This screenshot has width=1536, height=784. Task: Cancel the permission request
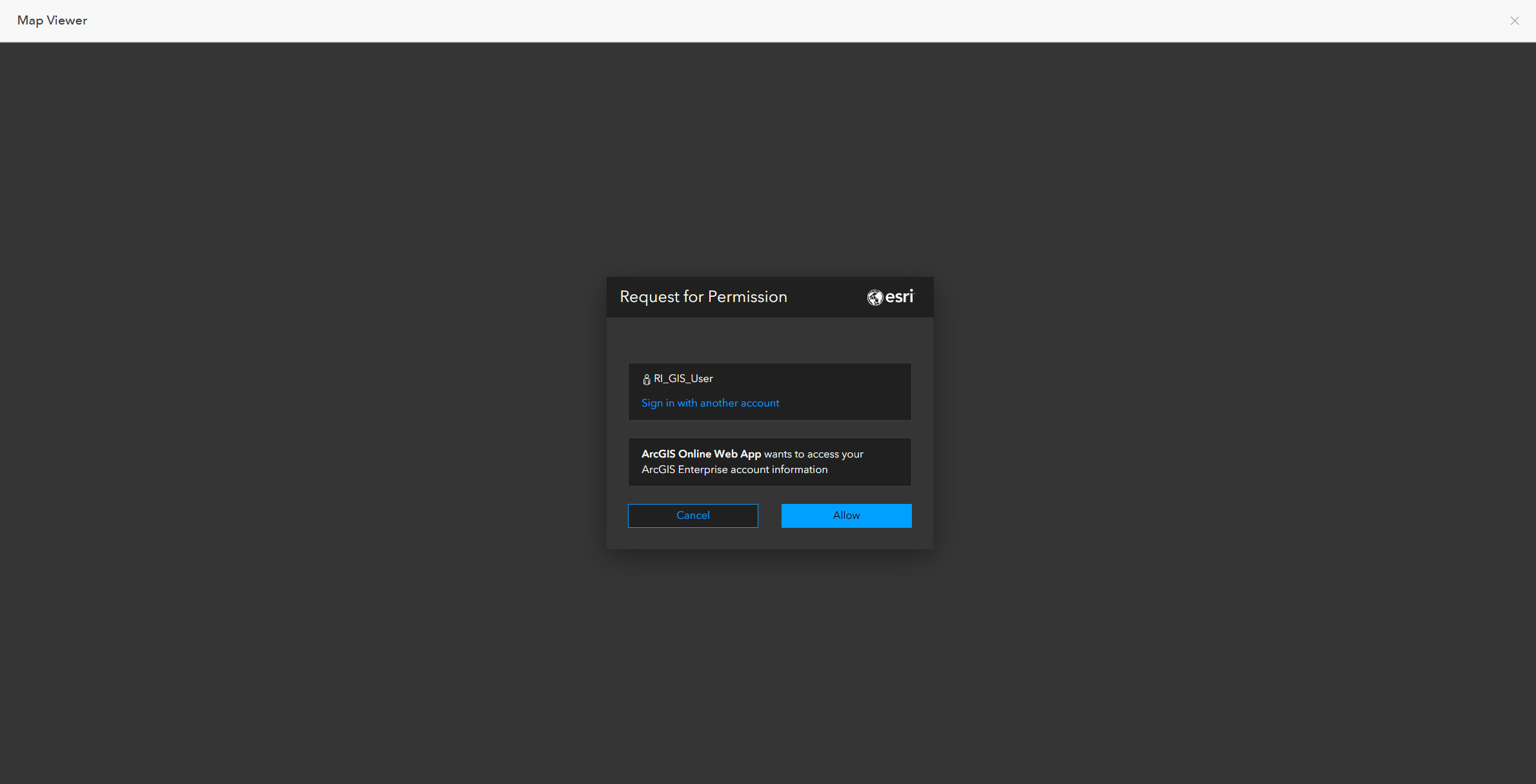pos(692,515)
